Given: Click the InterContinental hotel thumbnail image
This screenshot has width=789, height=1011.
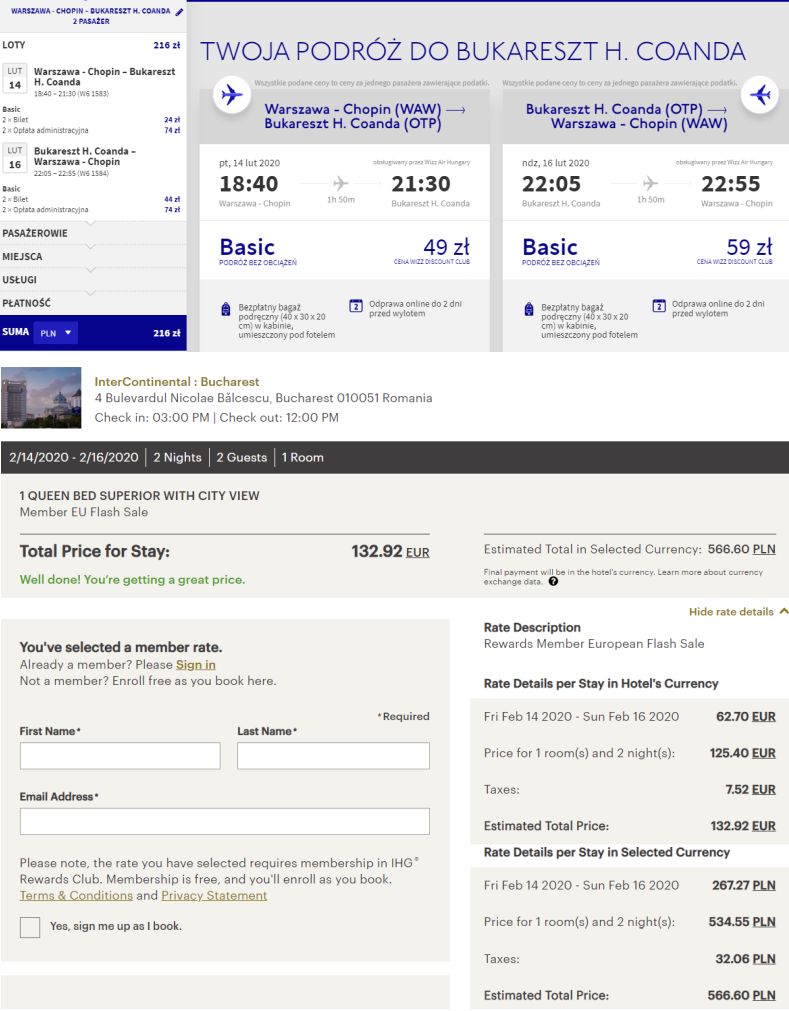Looking at the screenshot, I should pyautogui.click(x=42, y=397).
